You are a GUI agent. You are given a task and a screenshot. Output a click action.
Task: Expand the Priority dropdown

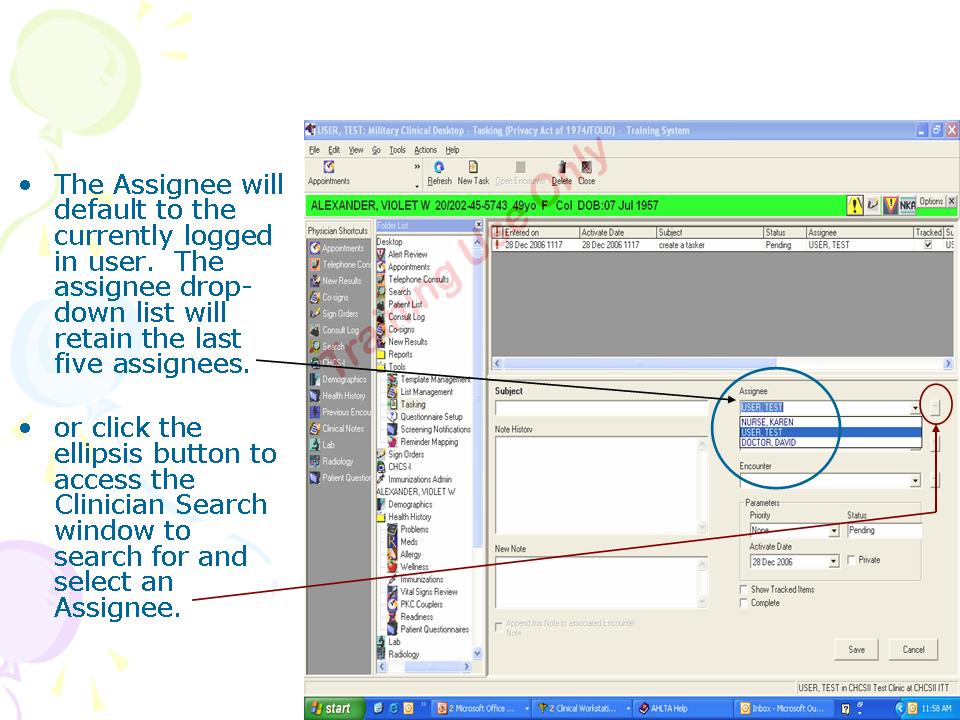click(833, 531)
